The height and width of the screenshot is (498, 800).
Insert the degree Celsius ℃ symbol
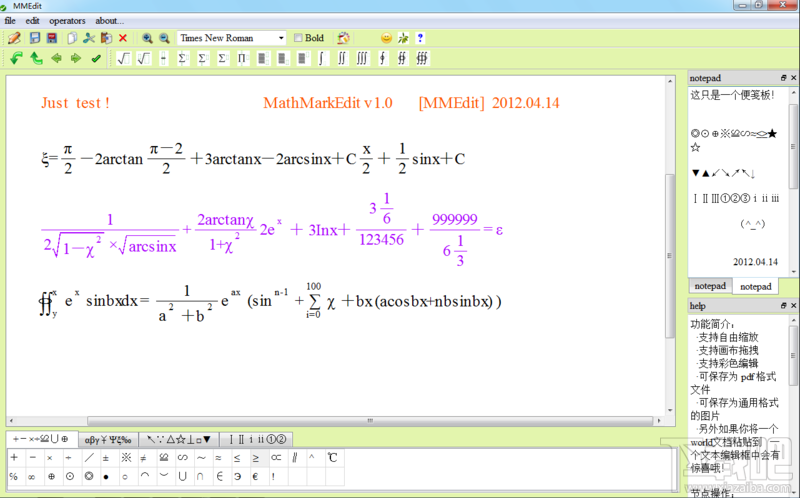(332, 458)
